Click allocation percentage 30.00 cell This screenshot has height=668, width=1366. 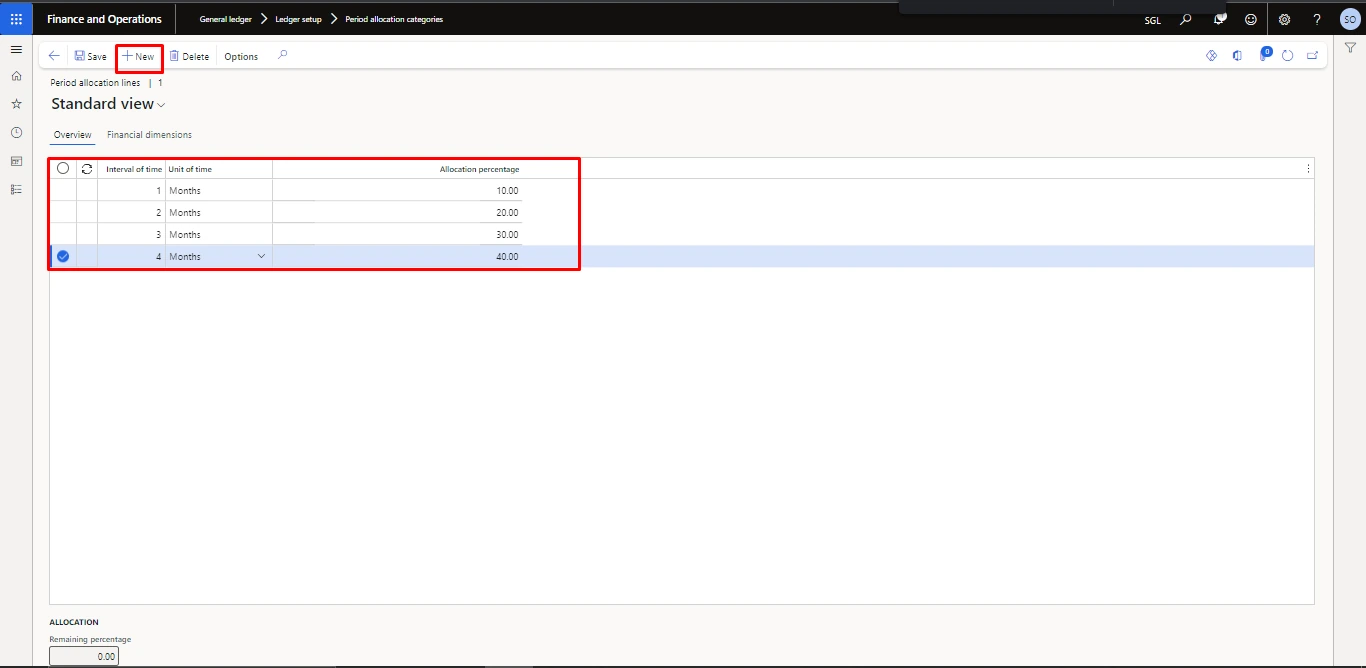click(397, 235)
